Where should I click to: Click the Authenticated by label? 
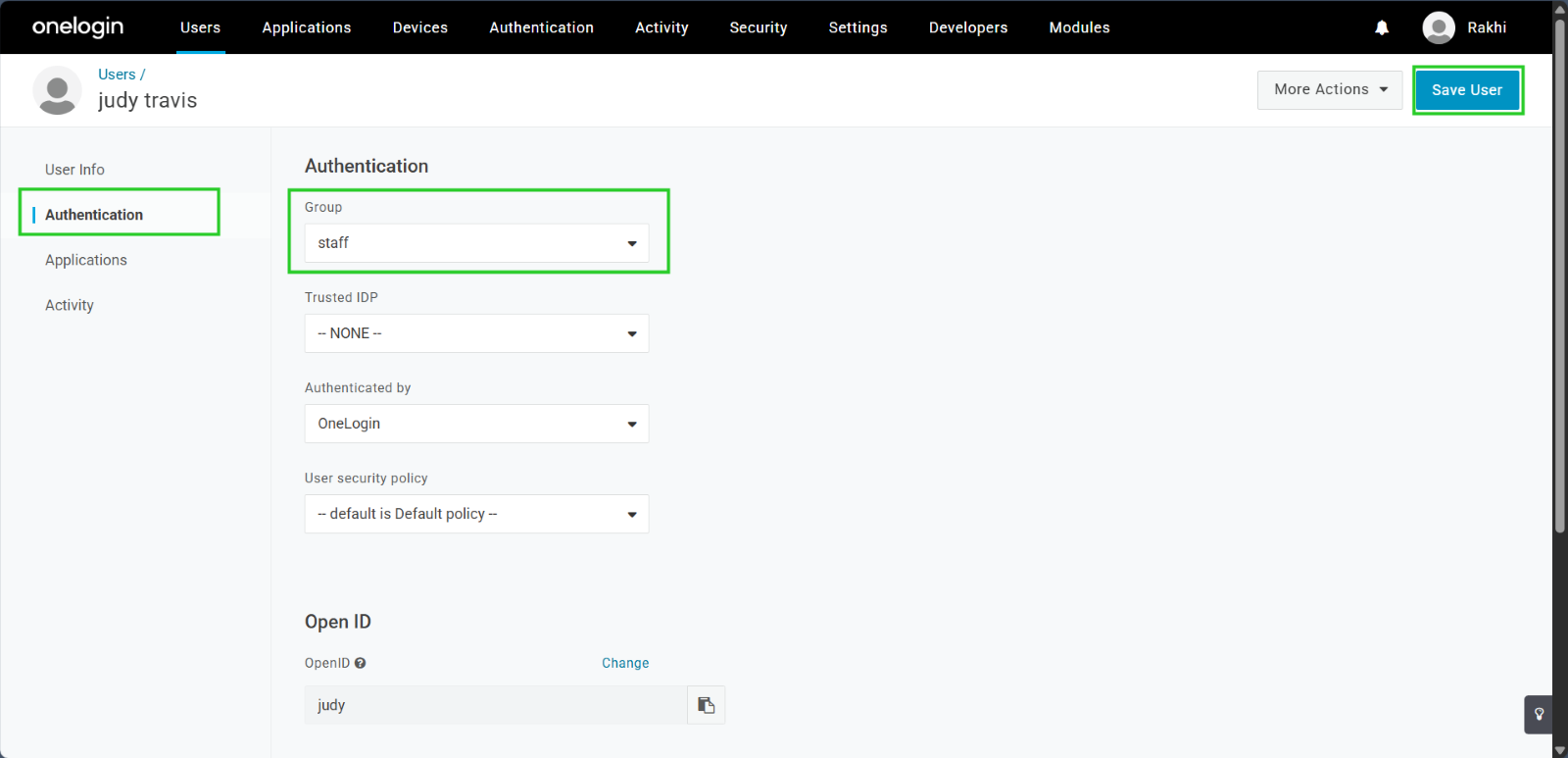[358, 387]
